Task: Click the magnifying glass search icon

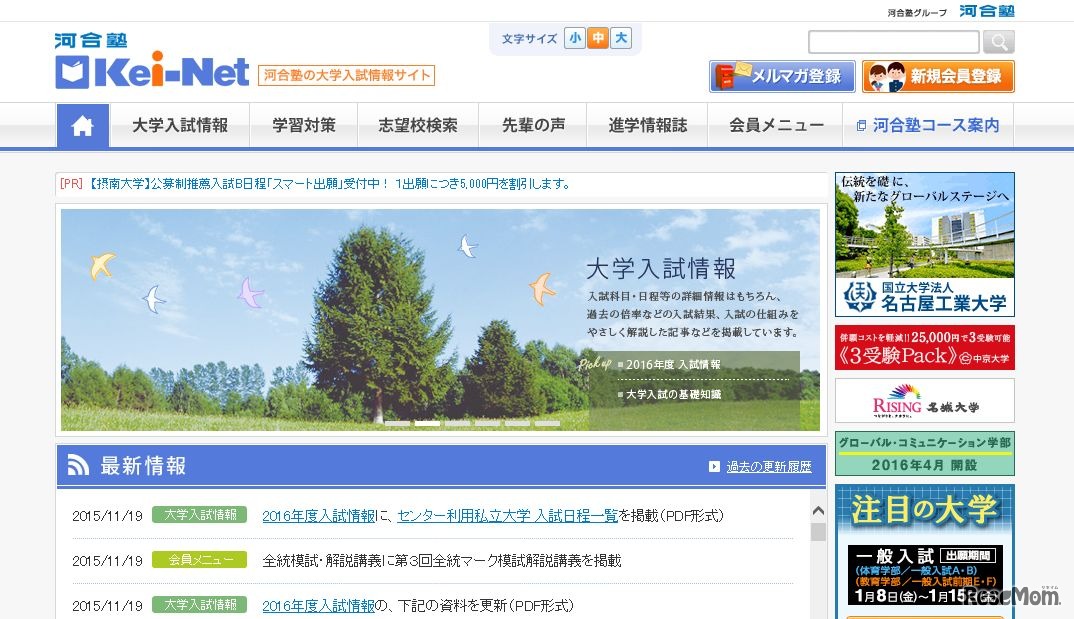Action: coord(997,41)
